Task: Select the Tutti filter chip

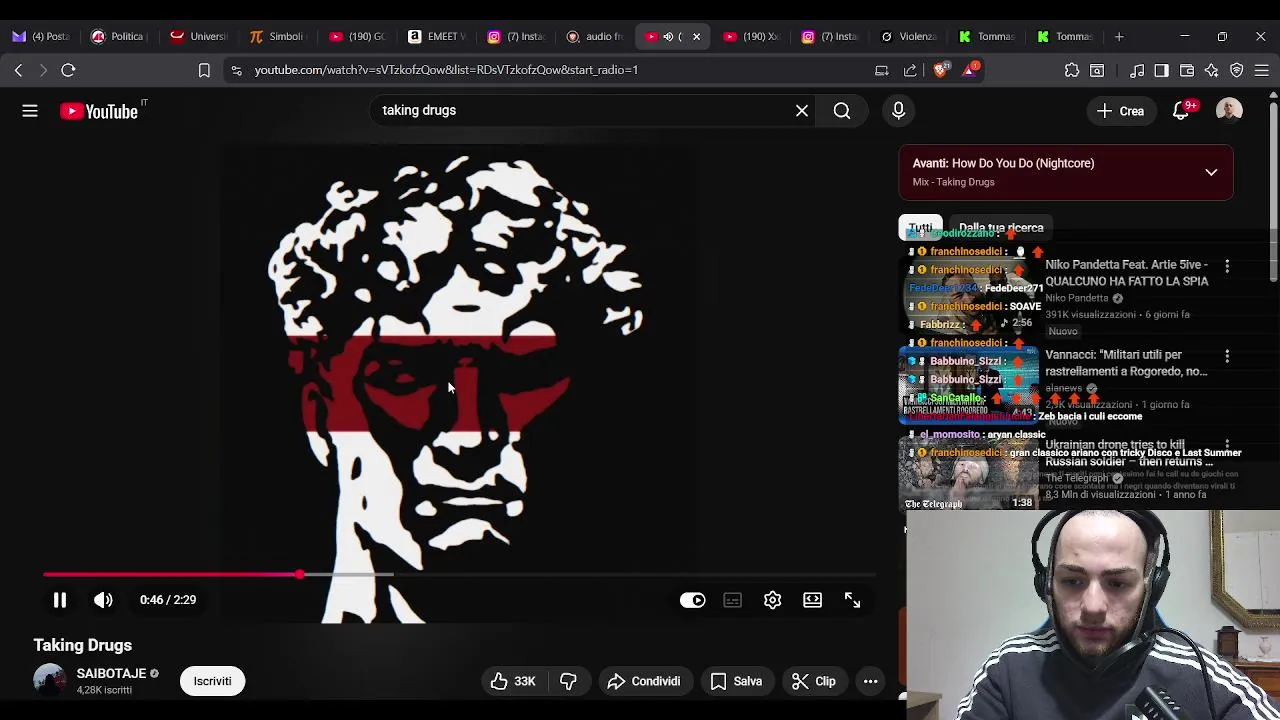Action: [920, 228]
